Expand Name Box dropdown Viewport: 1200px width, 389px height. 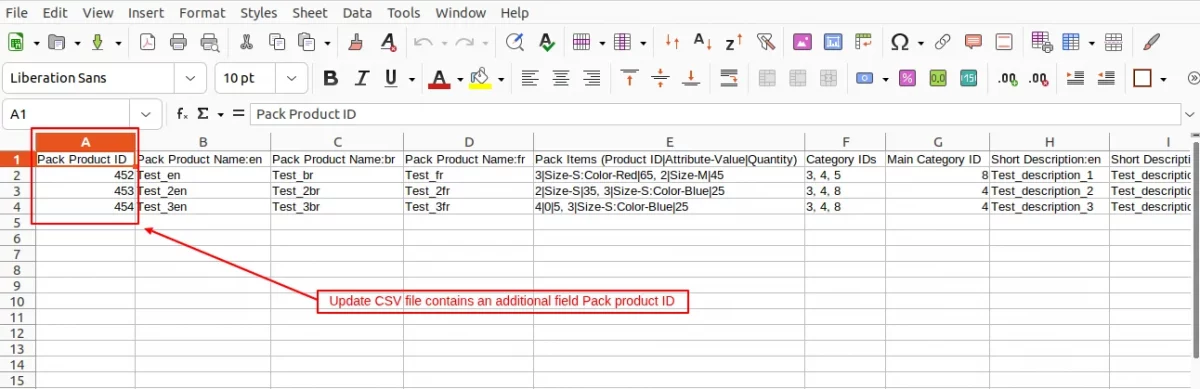coord(147,114)
